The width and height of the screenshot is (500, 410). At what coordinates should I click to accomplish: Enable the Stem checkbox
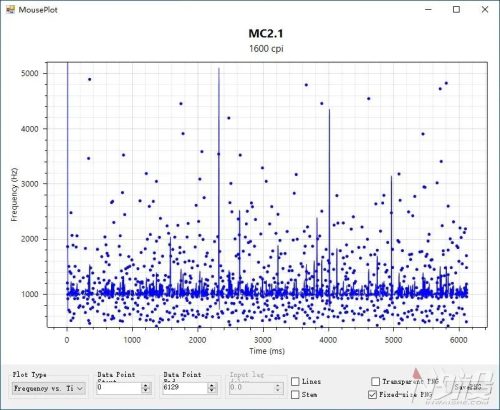point(295,395)
